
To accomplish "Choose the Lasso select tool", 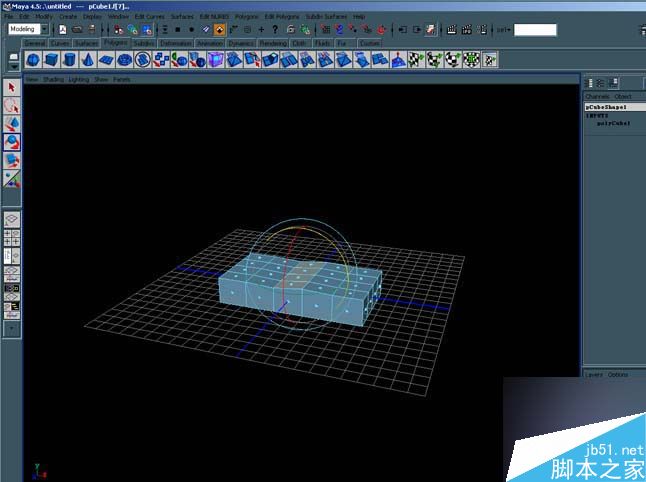I will click(x=12, y=105).
